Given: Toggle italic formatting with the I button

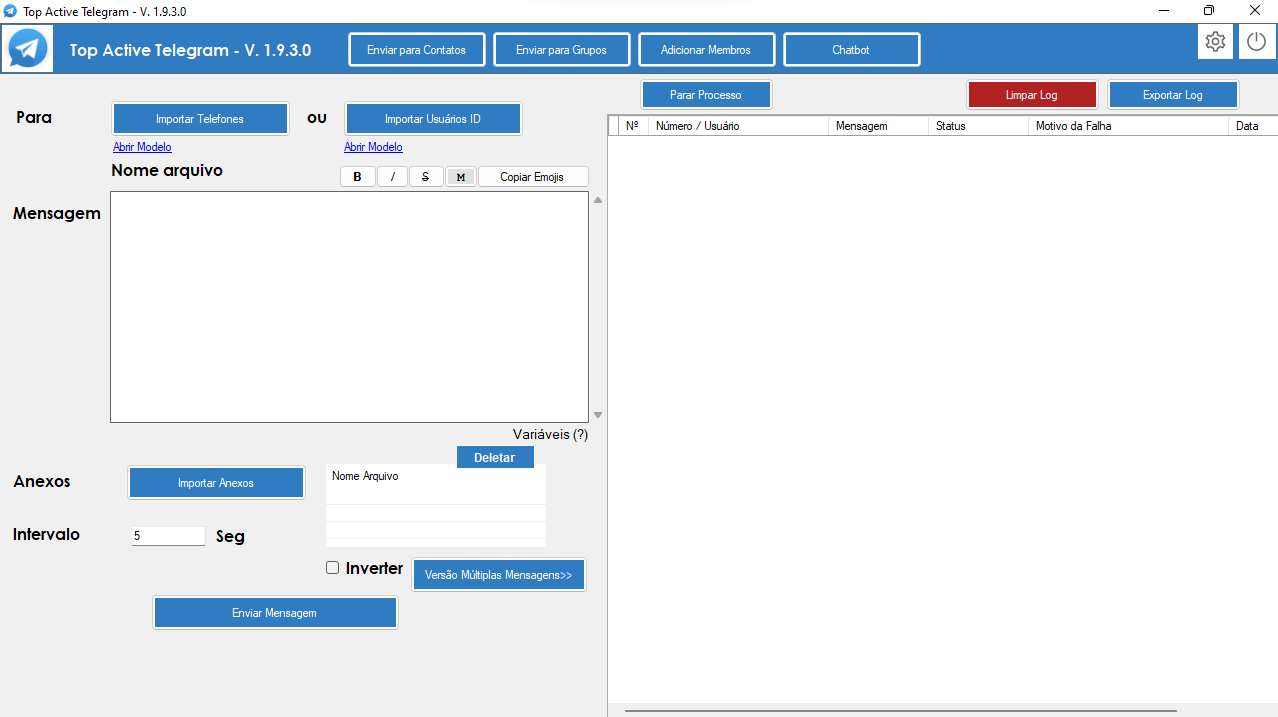Looking at the screenshot, I should (392, 177).
